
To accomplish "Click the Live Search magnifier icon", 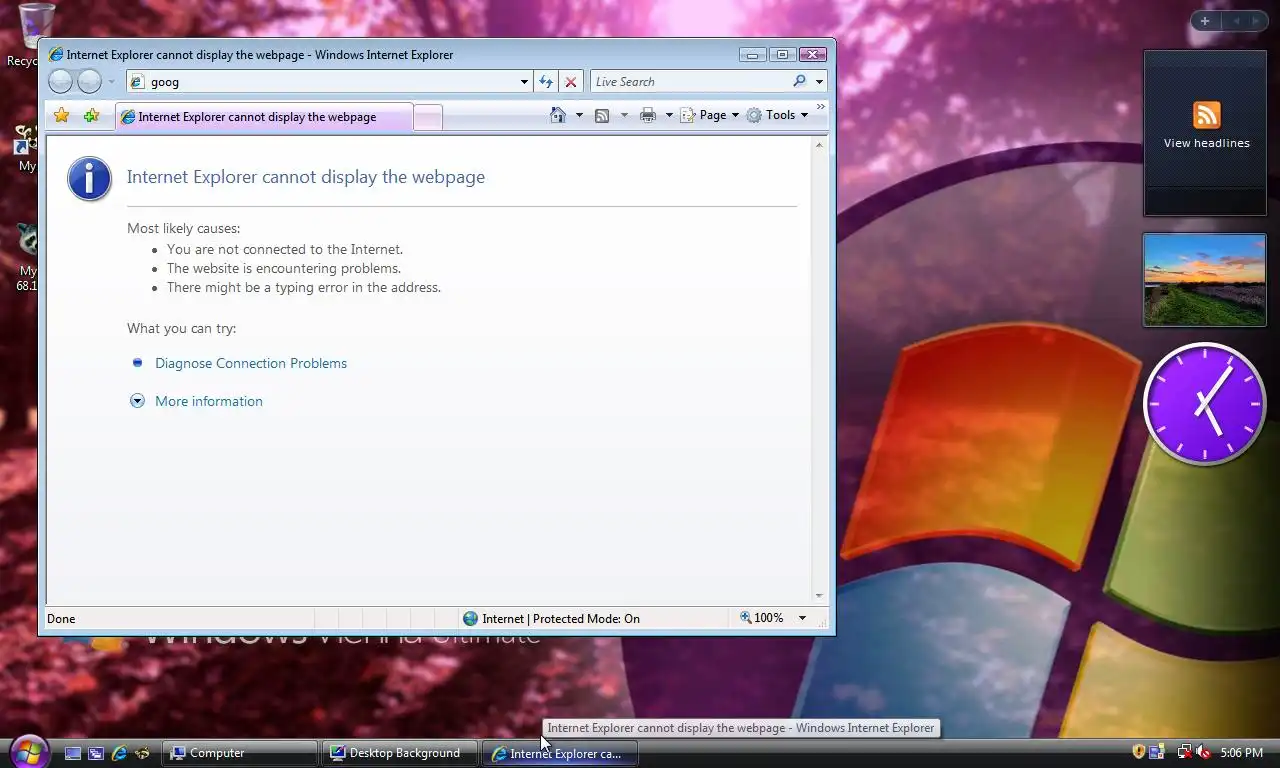I will pyautogui.click(x=799, y=82).
